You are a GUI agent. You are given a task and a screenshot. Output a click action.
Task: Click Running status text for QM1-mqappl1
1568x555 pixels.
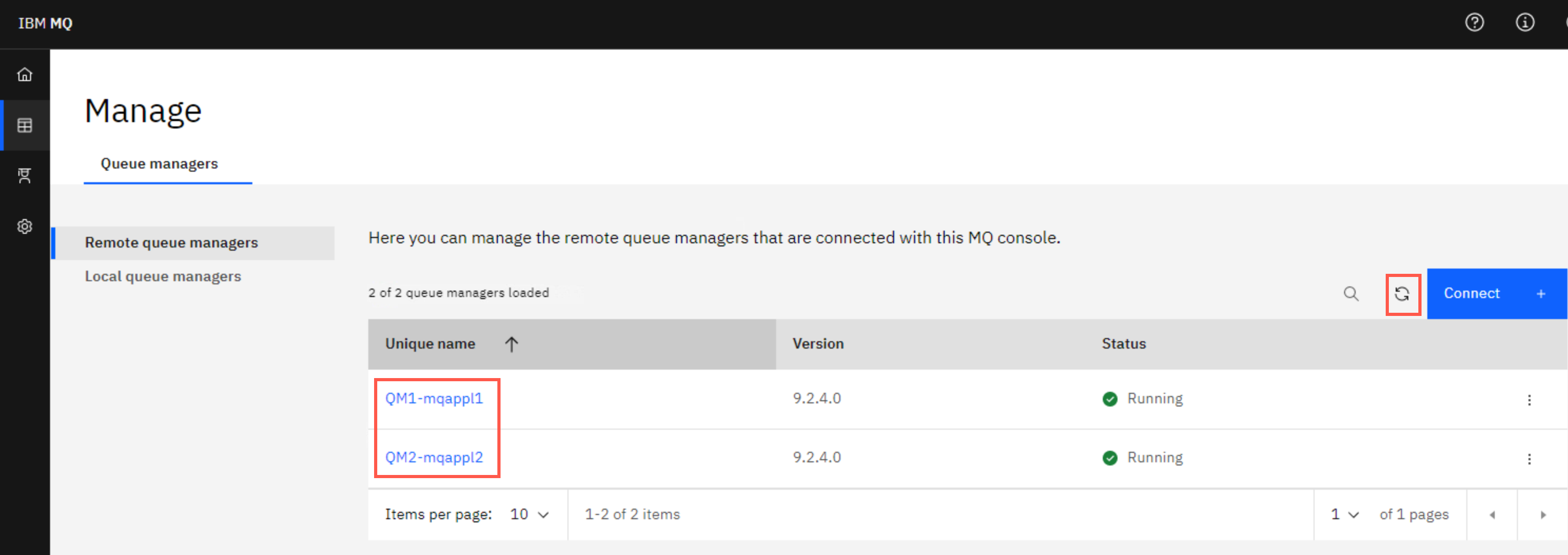(1155, 399)
